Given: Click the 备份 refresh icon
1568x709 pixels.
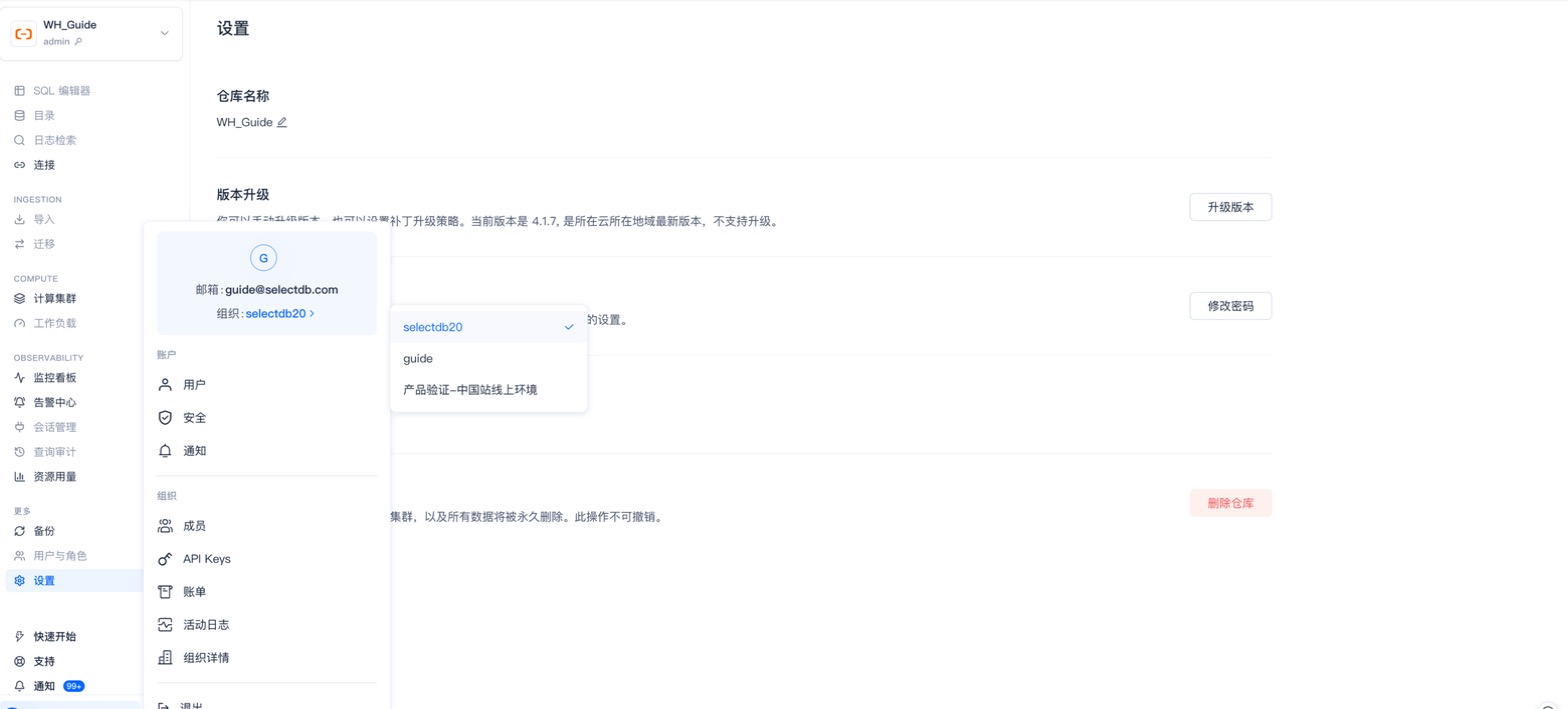Looking at the screenshot, I should (x=19, y=531).
